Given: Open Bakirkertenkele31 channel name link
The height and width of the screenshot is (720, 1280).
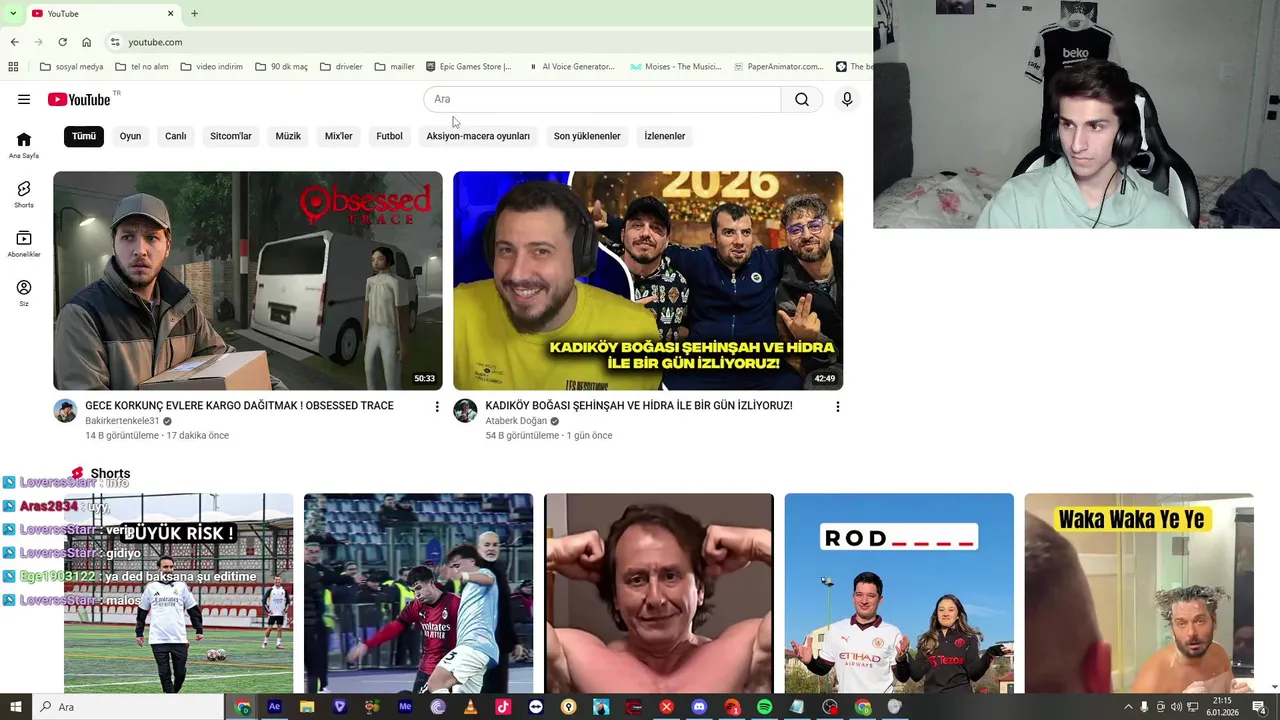Looking at the screenshot, I should 122,421.
